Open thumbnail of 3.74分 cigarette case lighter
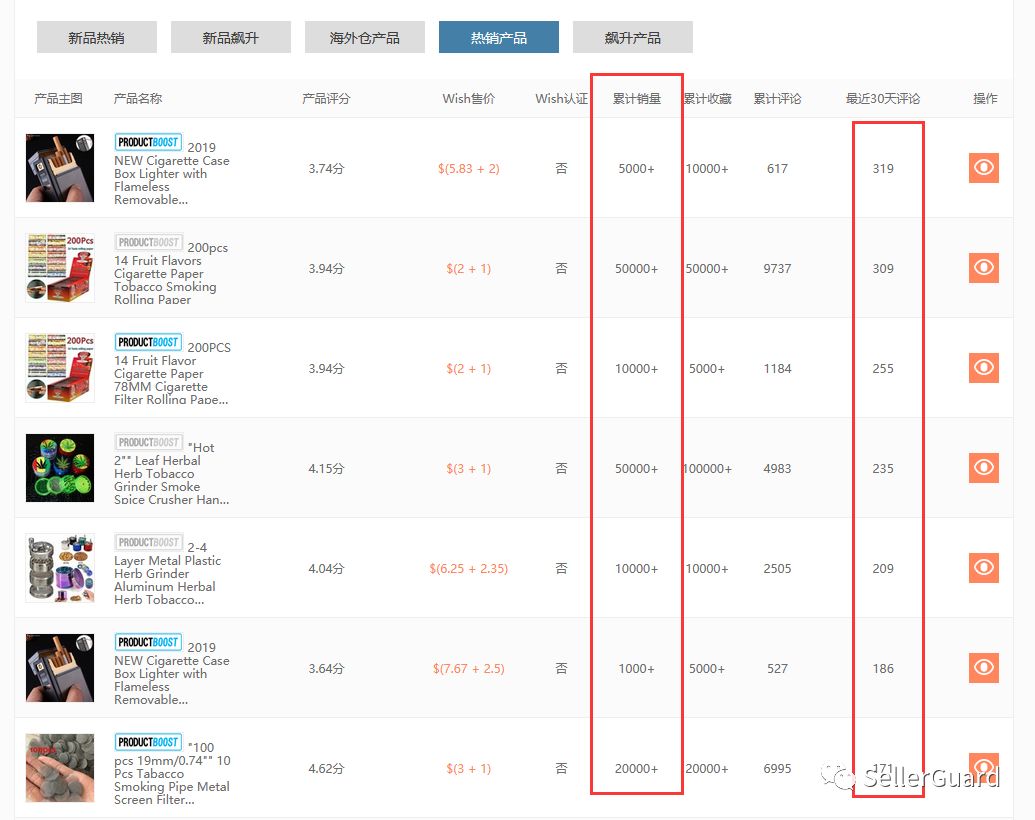The width and height of the screenshot is (1035, 820). pos(60,168)
